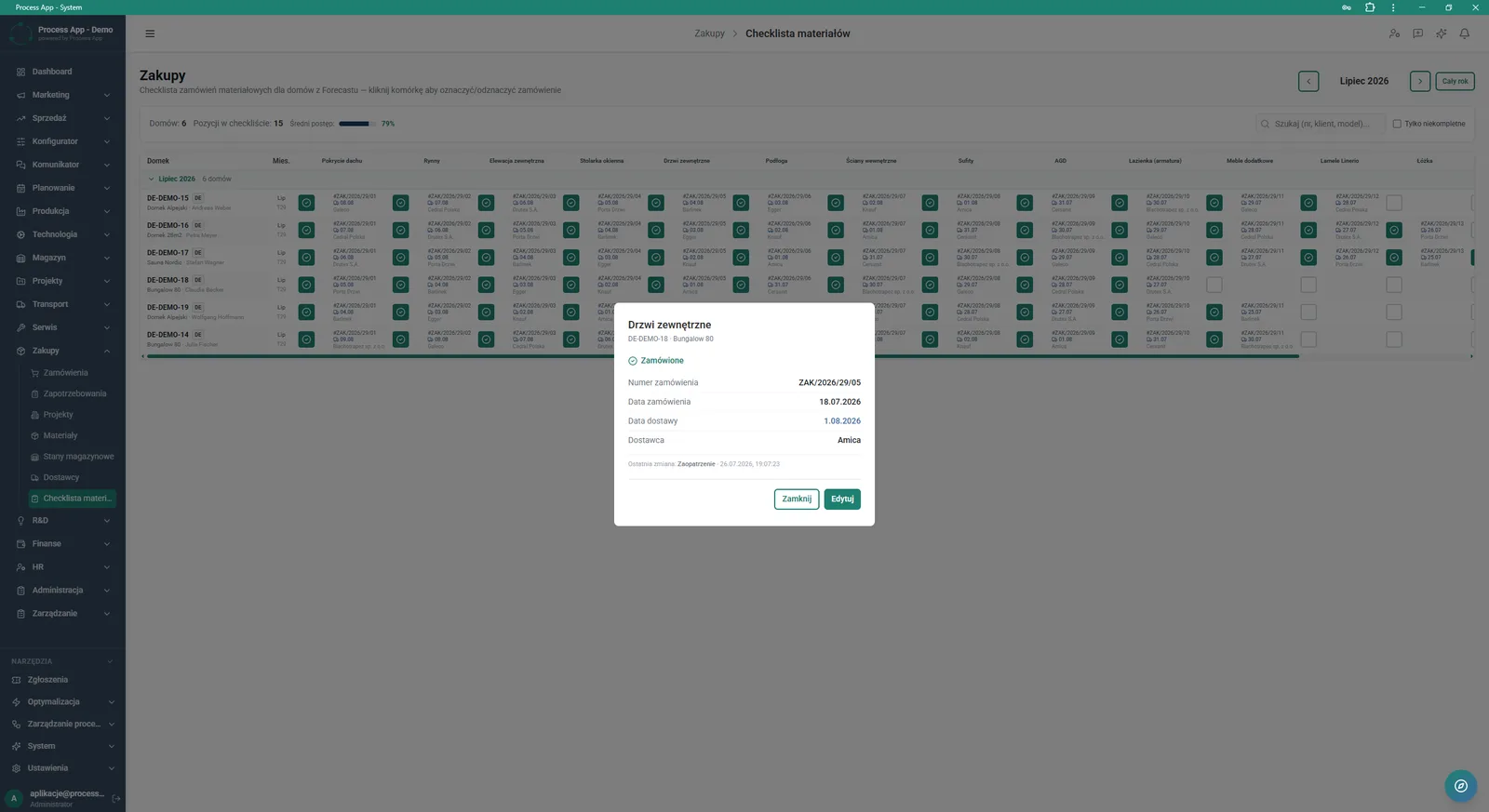Expand the Marketing menu chevron

[x=107, y=95]
